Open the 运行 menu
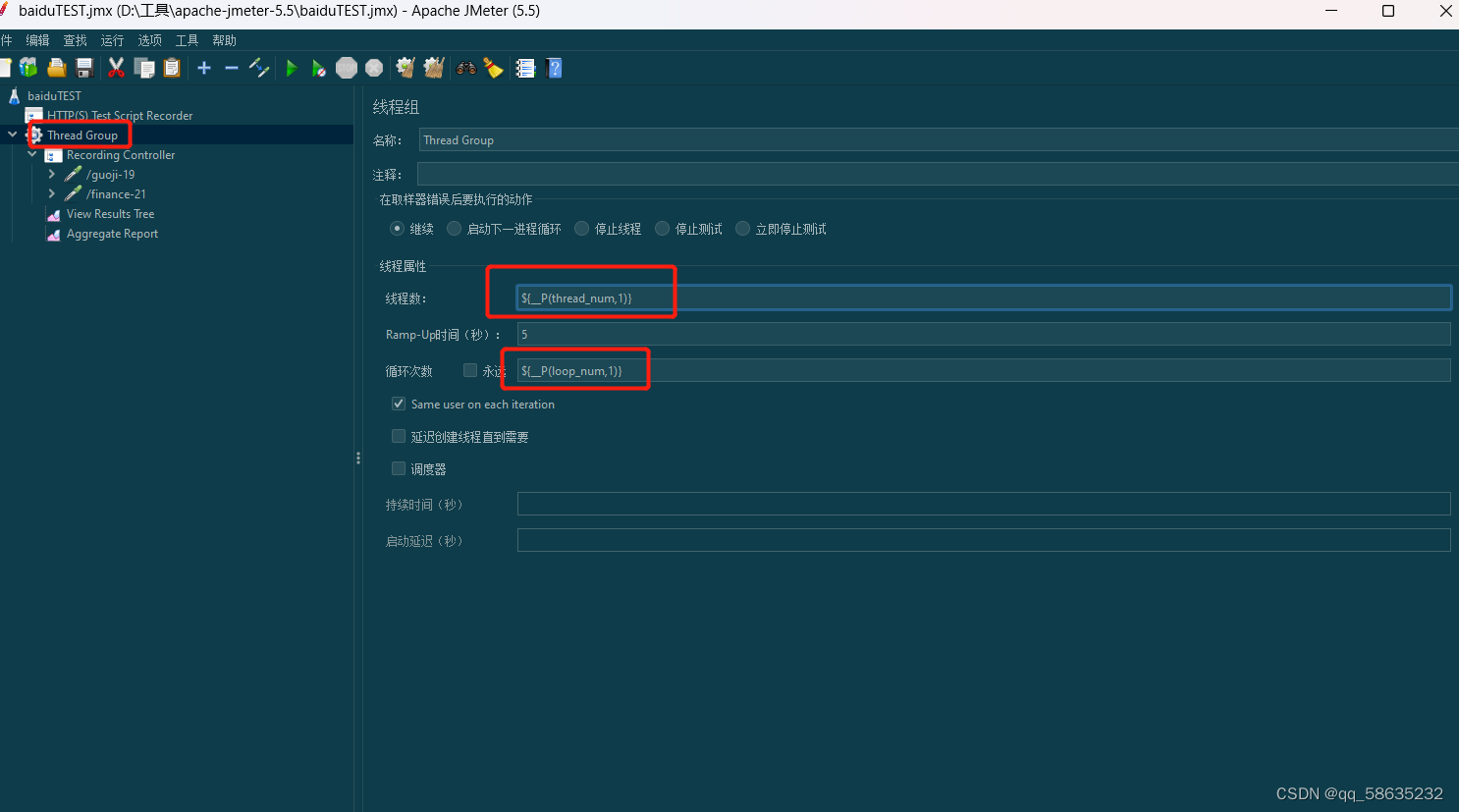 point(112,40)
